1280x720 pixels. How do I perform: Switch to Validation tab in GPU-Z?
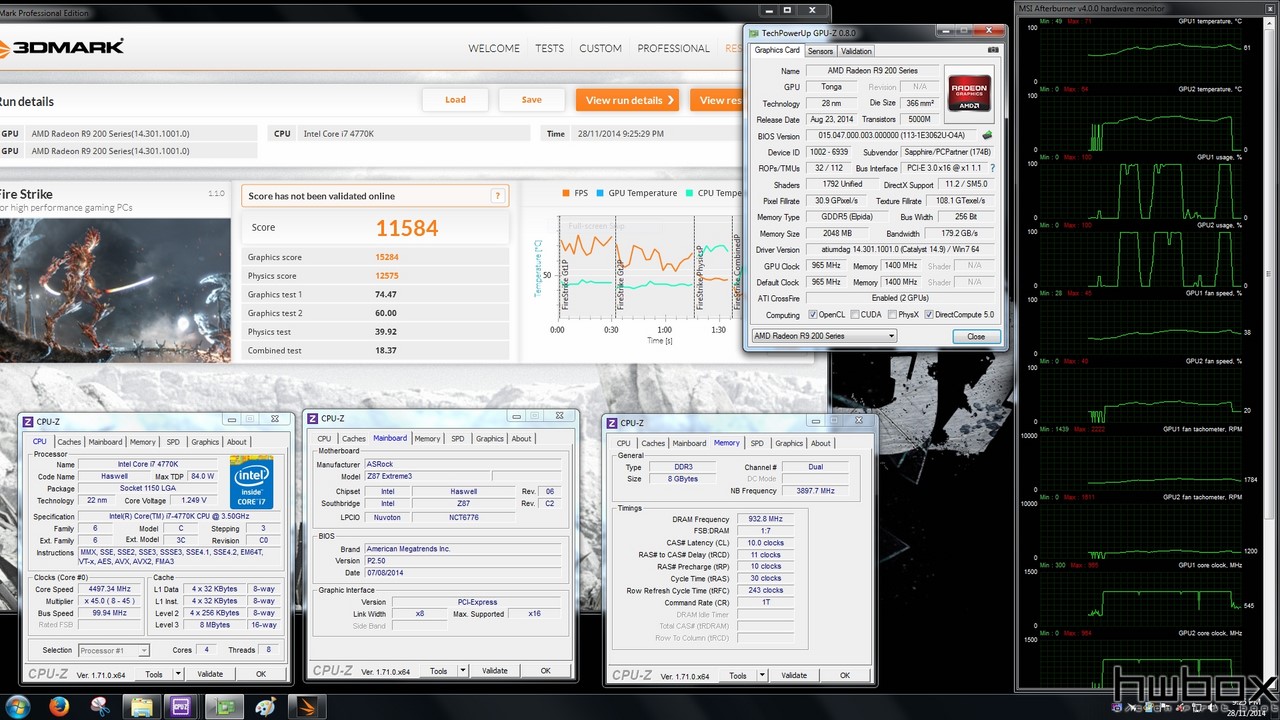click(x=856, y=51)
